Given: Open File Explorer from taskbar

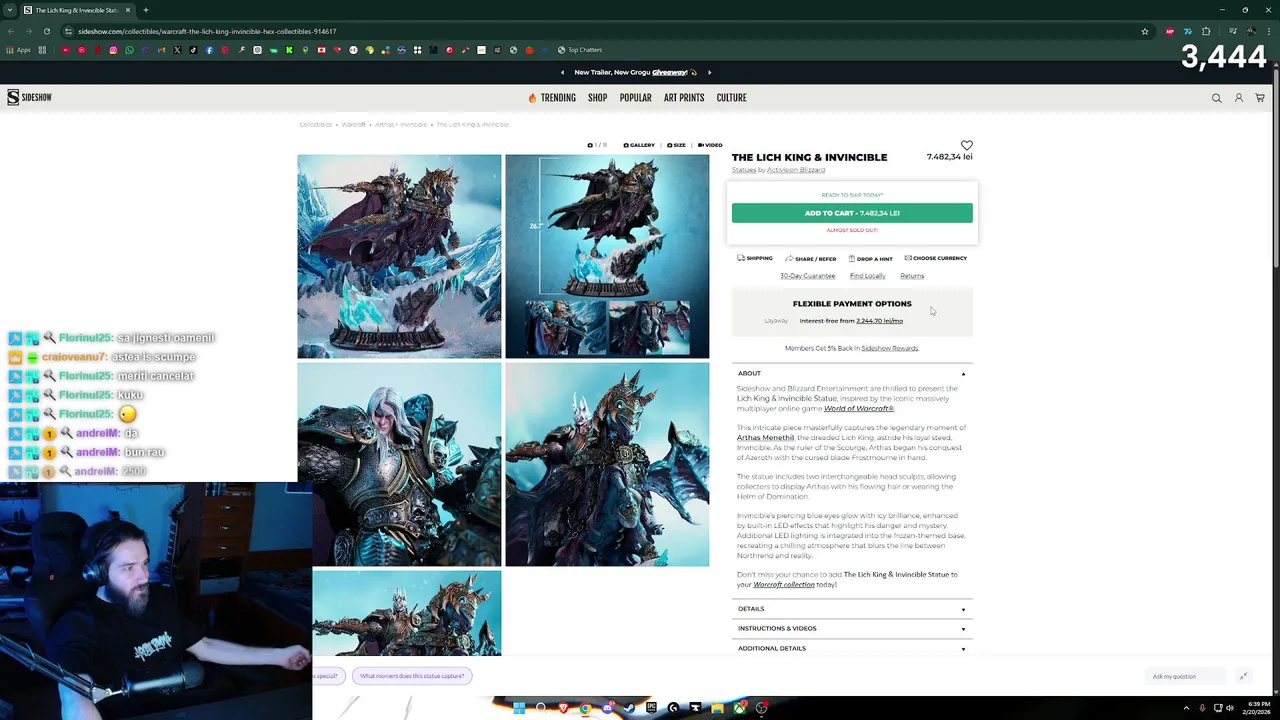Looking at the screenshot, I should click(717, 708).
